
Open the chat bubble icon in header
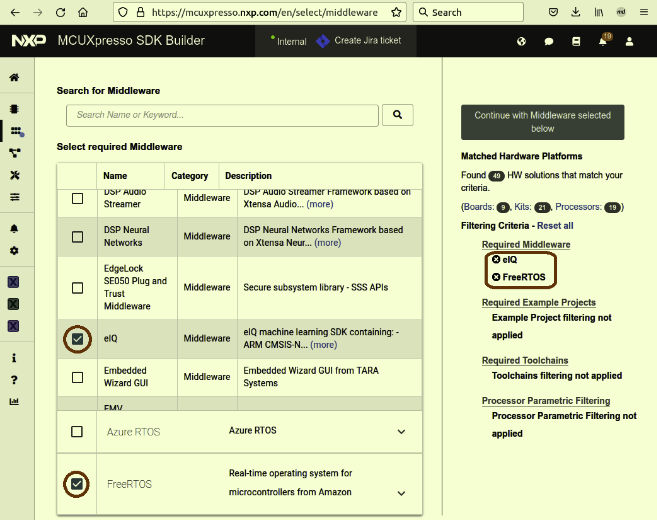coord(548,41)
